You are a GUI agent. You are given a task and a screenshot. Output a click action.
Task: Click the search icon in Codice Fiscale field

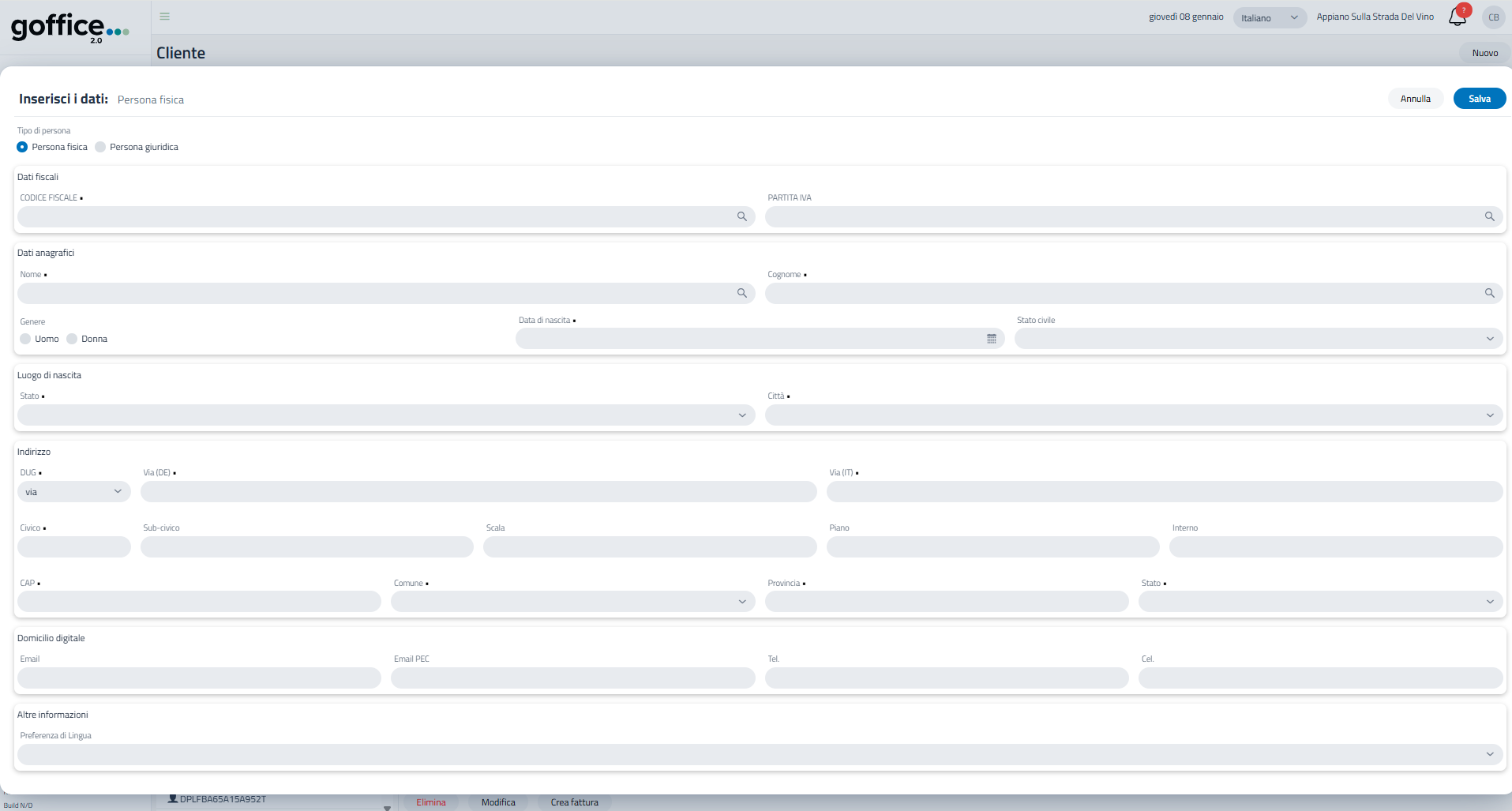pyautogui.click(x=741, y=216)
